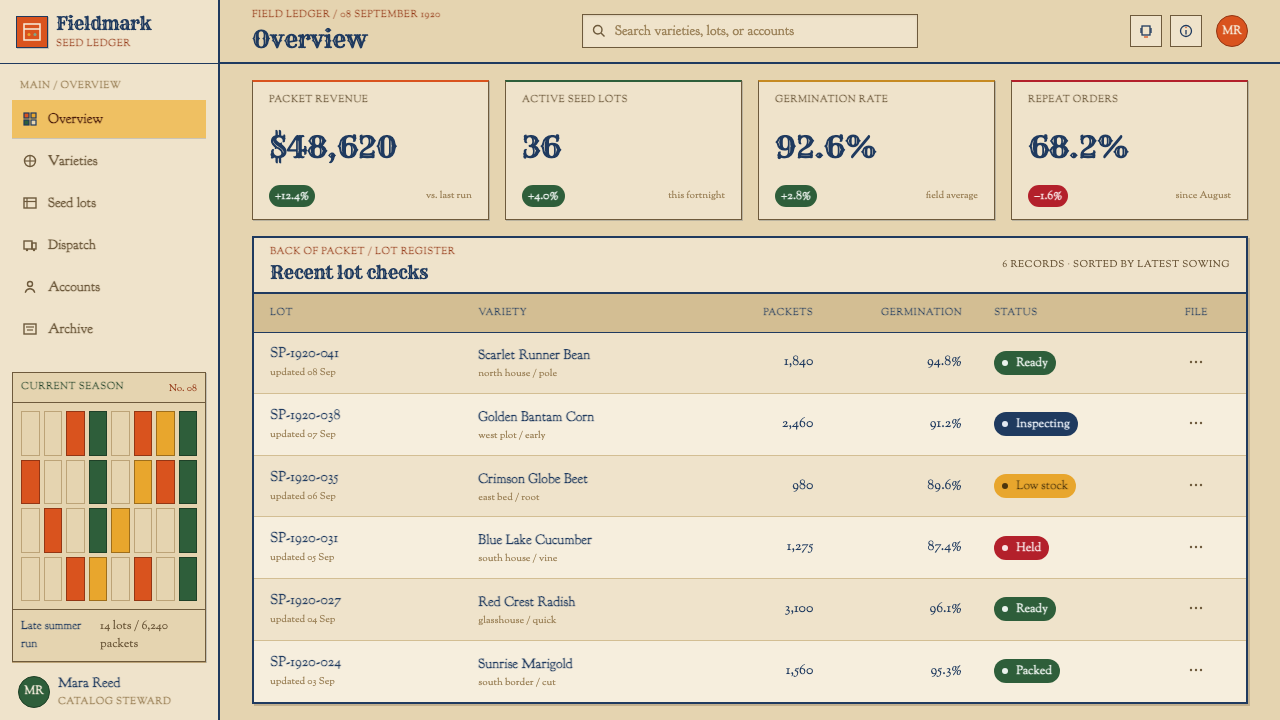Open file menu for Blue Lake Cucumber
1280x720 pixels.
coord(1196,547)
